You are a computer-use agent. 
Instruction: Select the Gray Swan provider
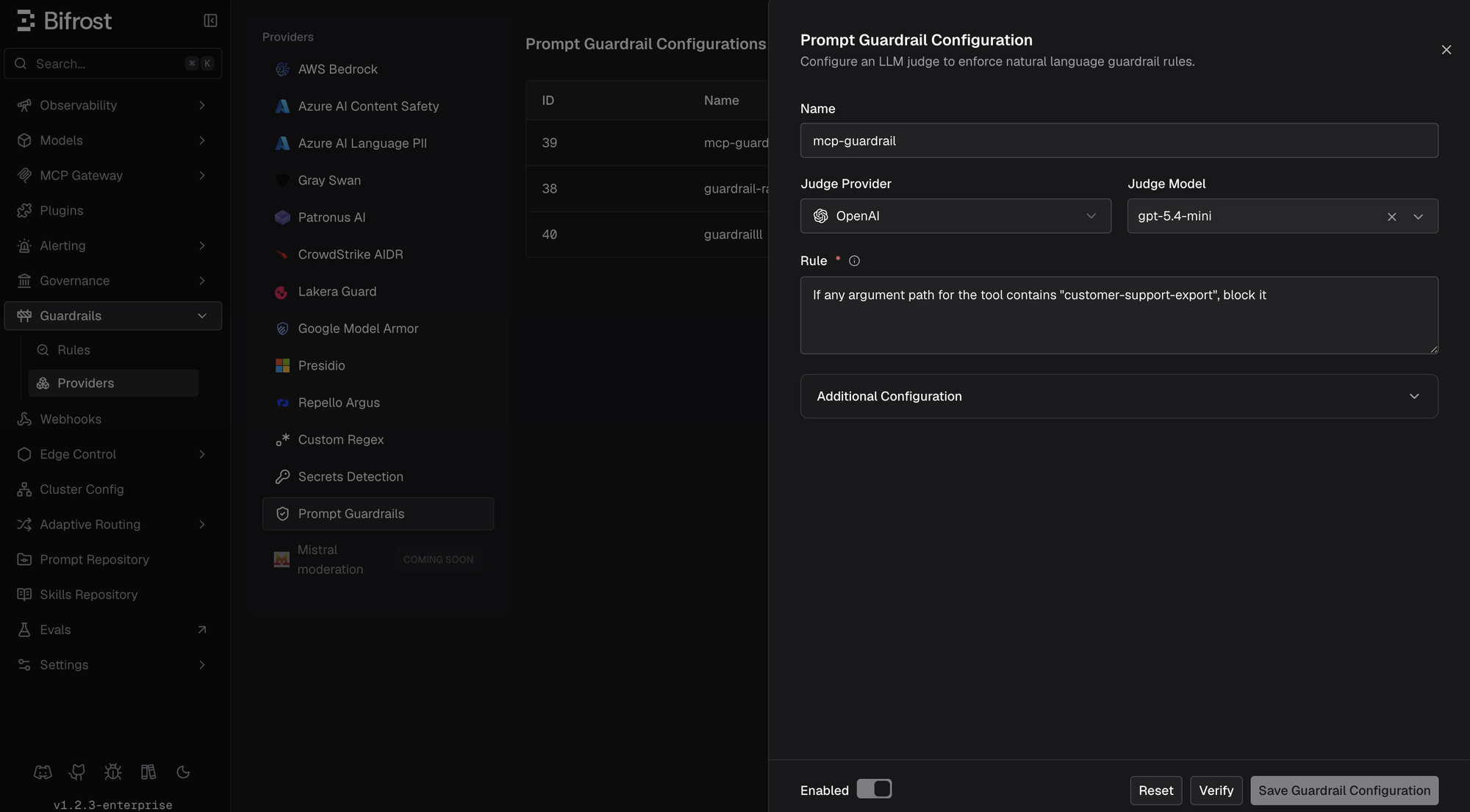point(378,180)
